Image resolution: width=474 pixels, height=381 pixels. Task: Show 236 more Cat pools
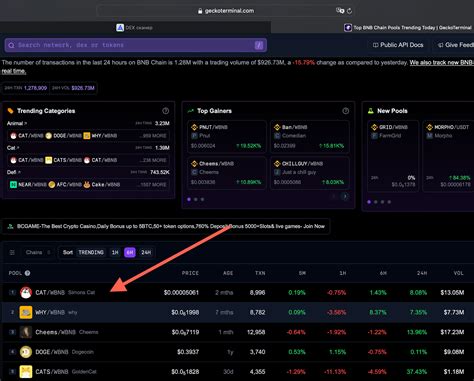153,160
